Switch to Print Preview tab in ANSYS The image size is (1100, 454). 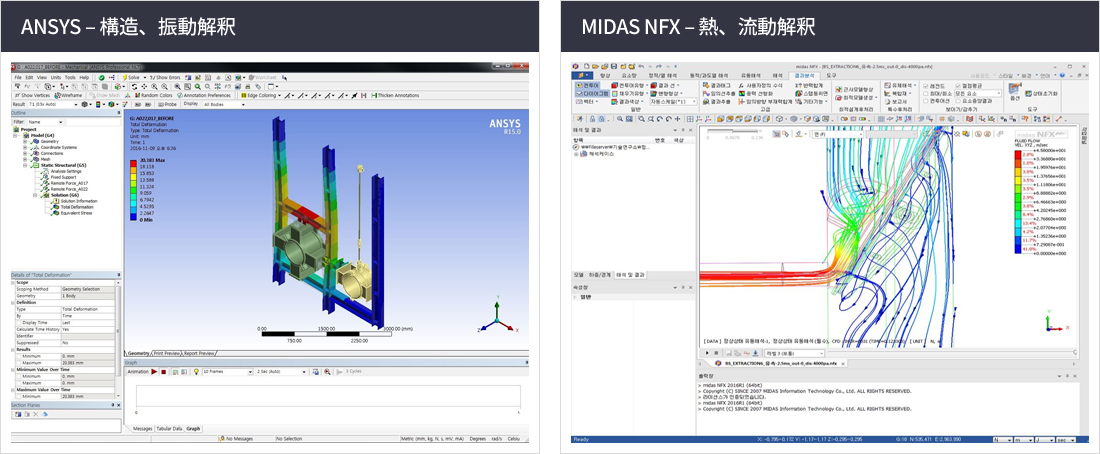[167, 353]
